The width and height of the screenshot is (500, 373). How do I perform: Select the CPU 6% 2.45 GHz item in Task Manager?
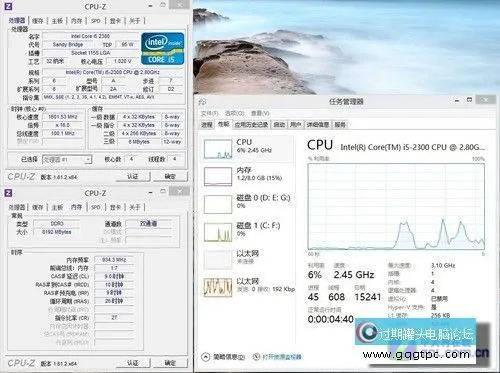click(x=247, y=149)
